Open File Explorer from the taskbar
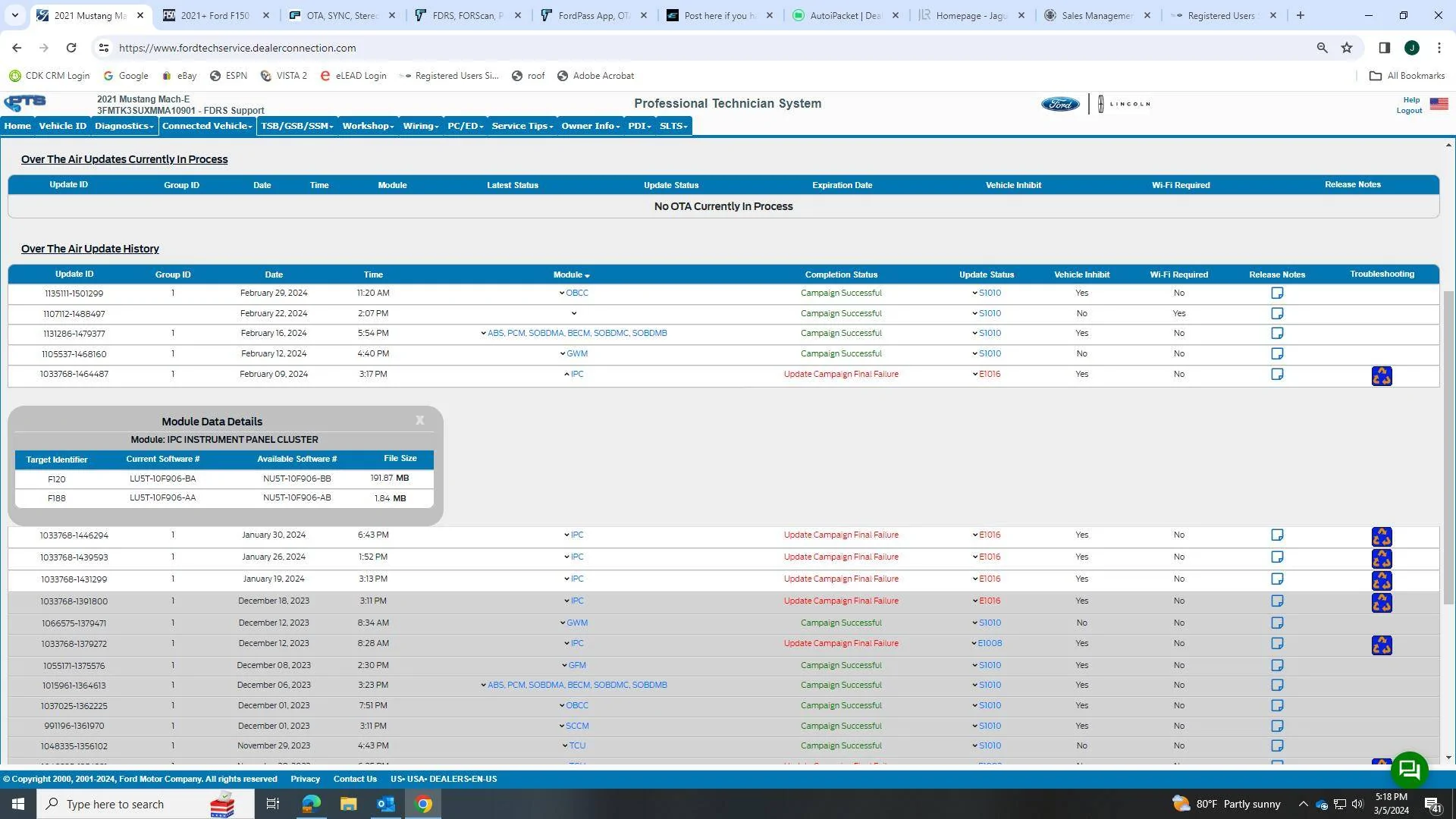The height and width of the screenshot is (819, 1456). (x=348, y=804)
